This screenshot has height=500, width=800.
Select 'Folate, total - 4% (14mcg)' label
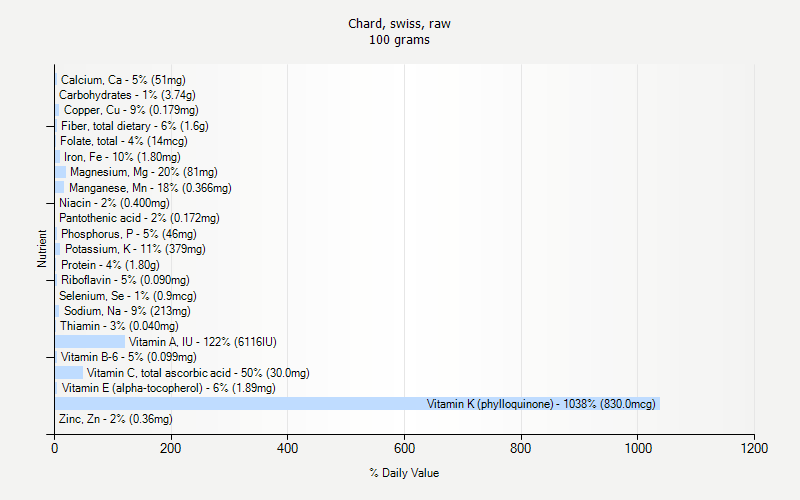coord(123,141)
